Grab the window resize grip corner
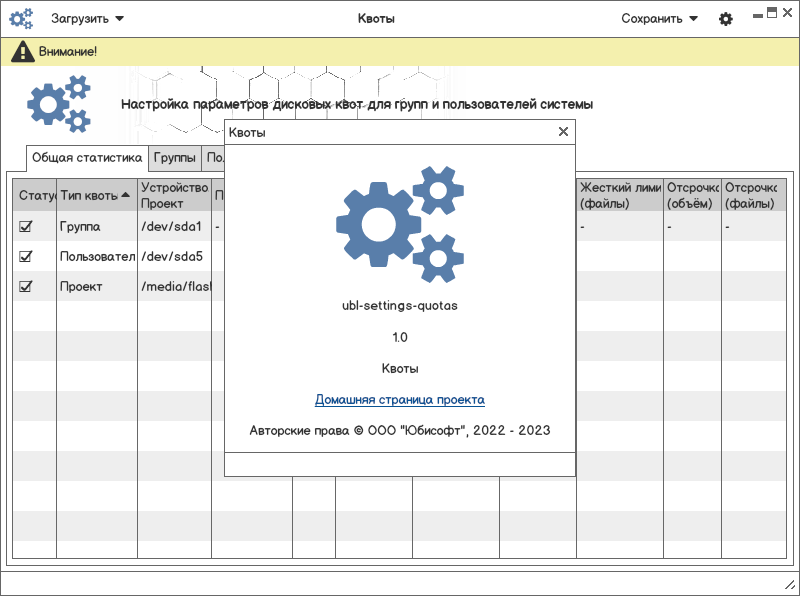800x596 pixels. (x=790, y=585)
